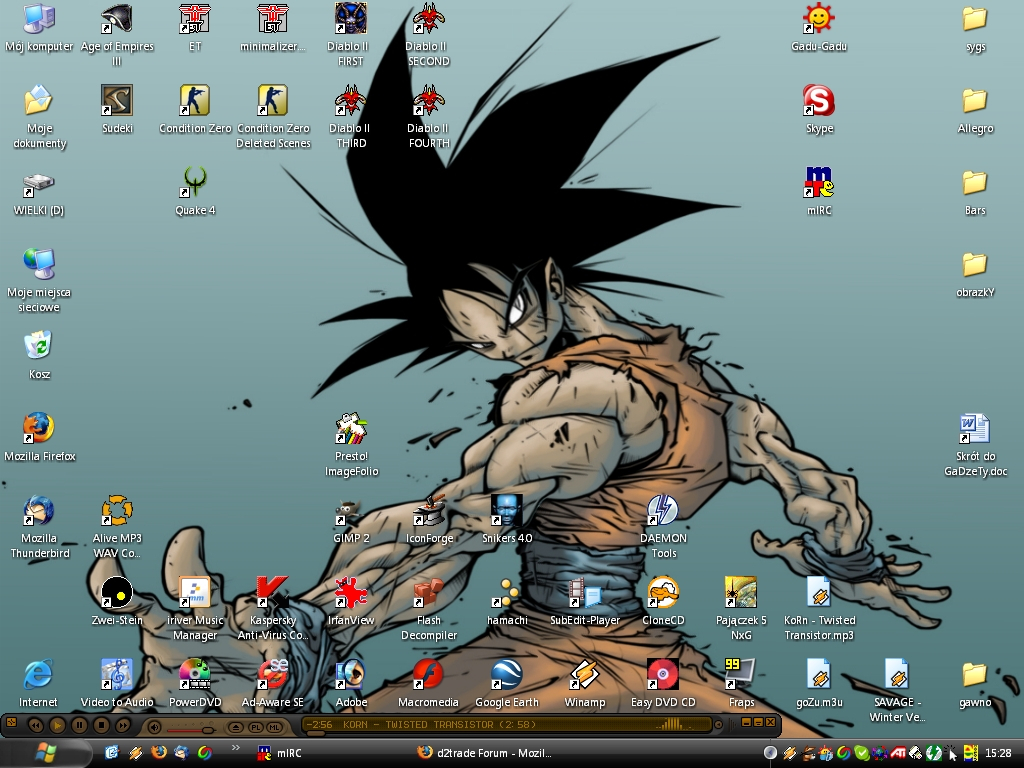Viewport: 1024px width, 768px height.
Task: Click the IrfanView desktop shortcut
Action: coord(350,593)
